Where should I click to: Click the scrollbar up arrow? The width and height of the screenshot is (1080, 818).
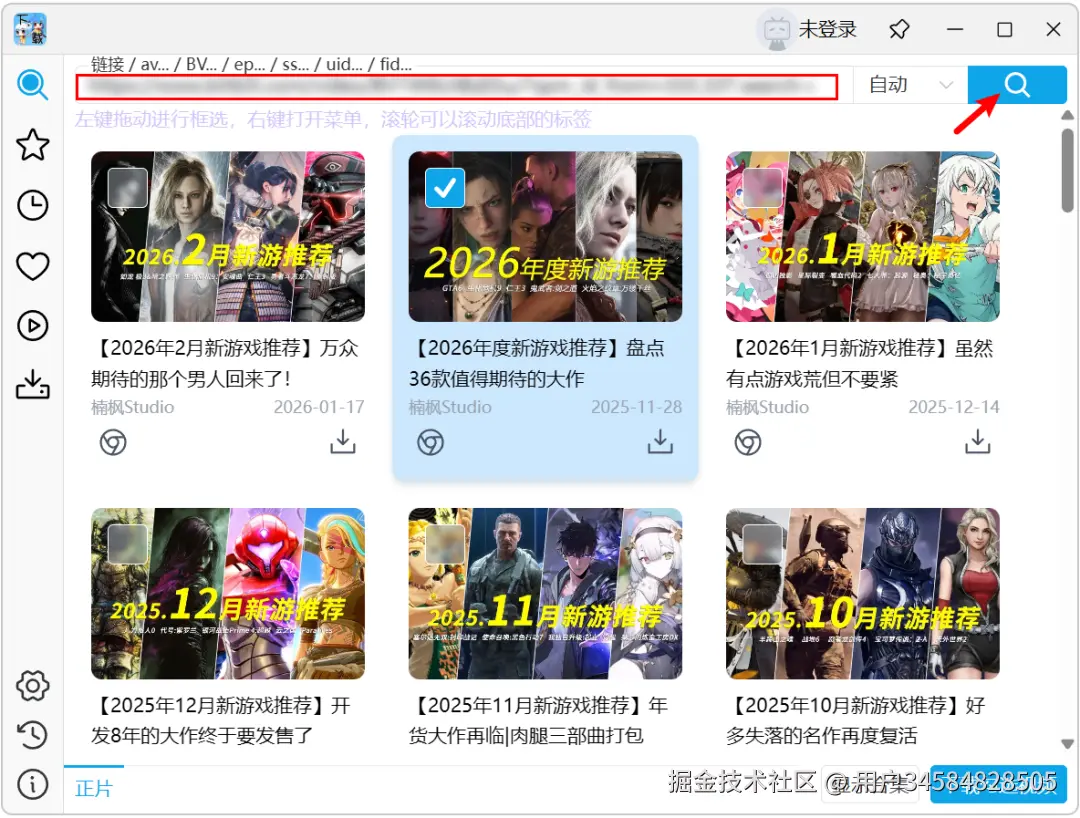[x=1068, y=115]
